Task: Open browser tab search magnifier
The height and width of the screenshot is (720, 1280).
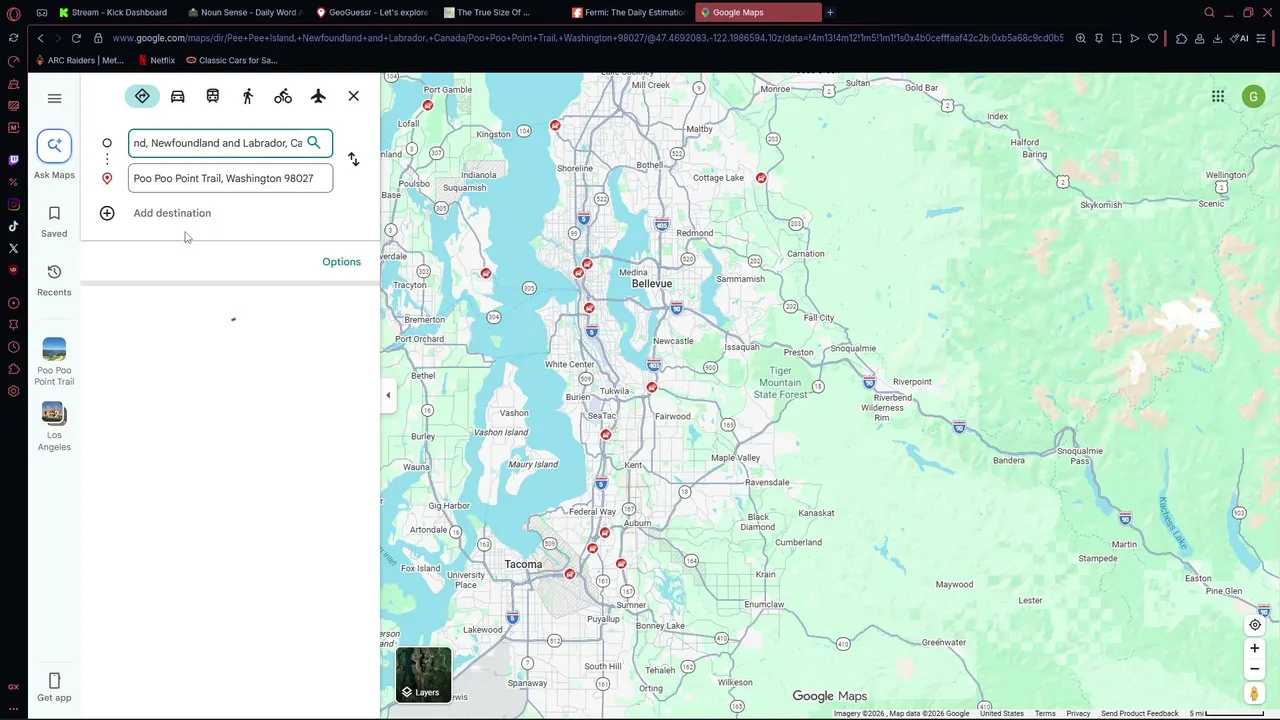Action: coord(1210,12)
